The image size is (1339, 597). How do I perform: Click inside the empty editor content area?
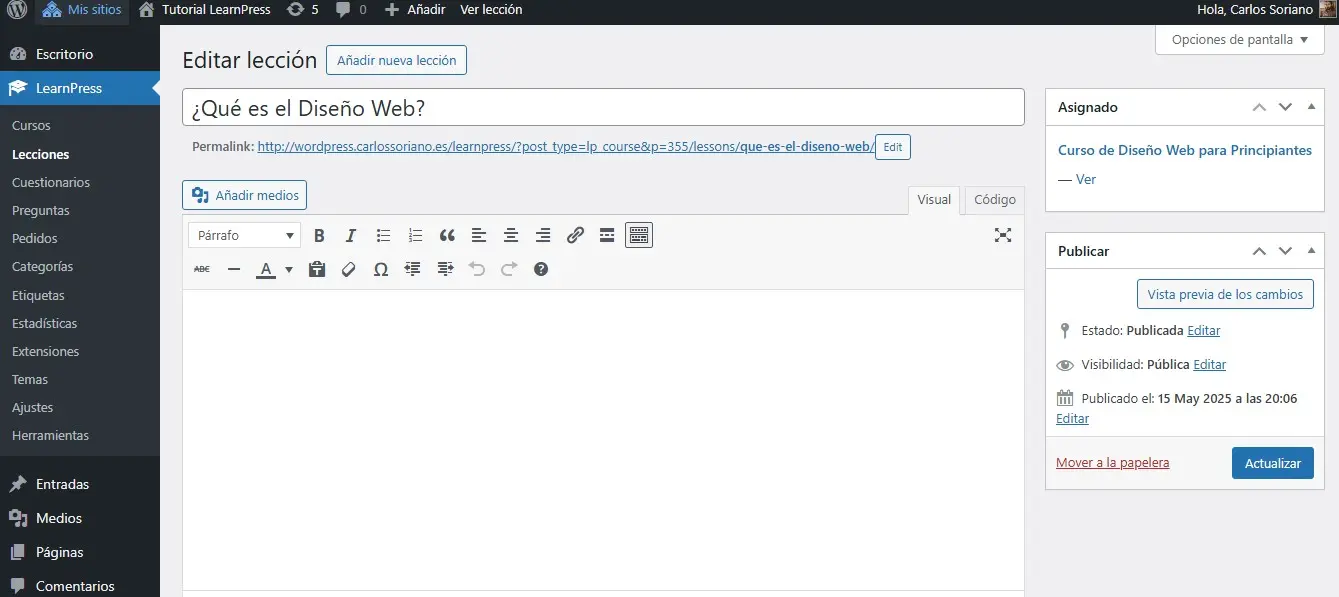point(603,440)
